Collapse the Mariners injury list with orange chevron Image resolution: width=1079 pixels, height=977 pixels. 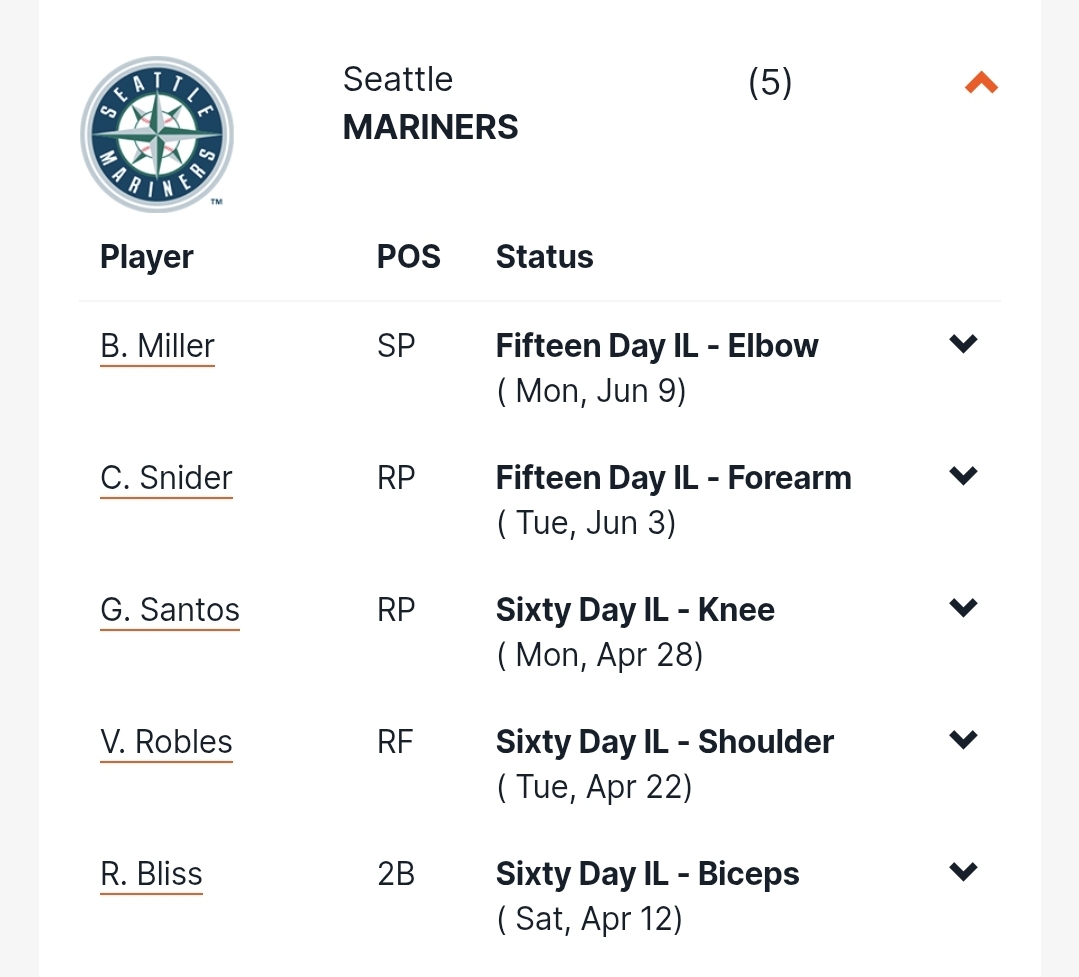[x=981, y=83]
